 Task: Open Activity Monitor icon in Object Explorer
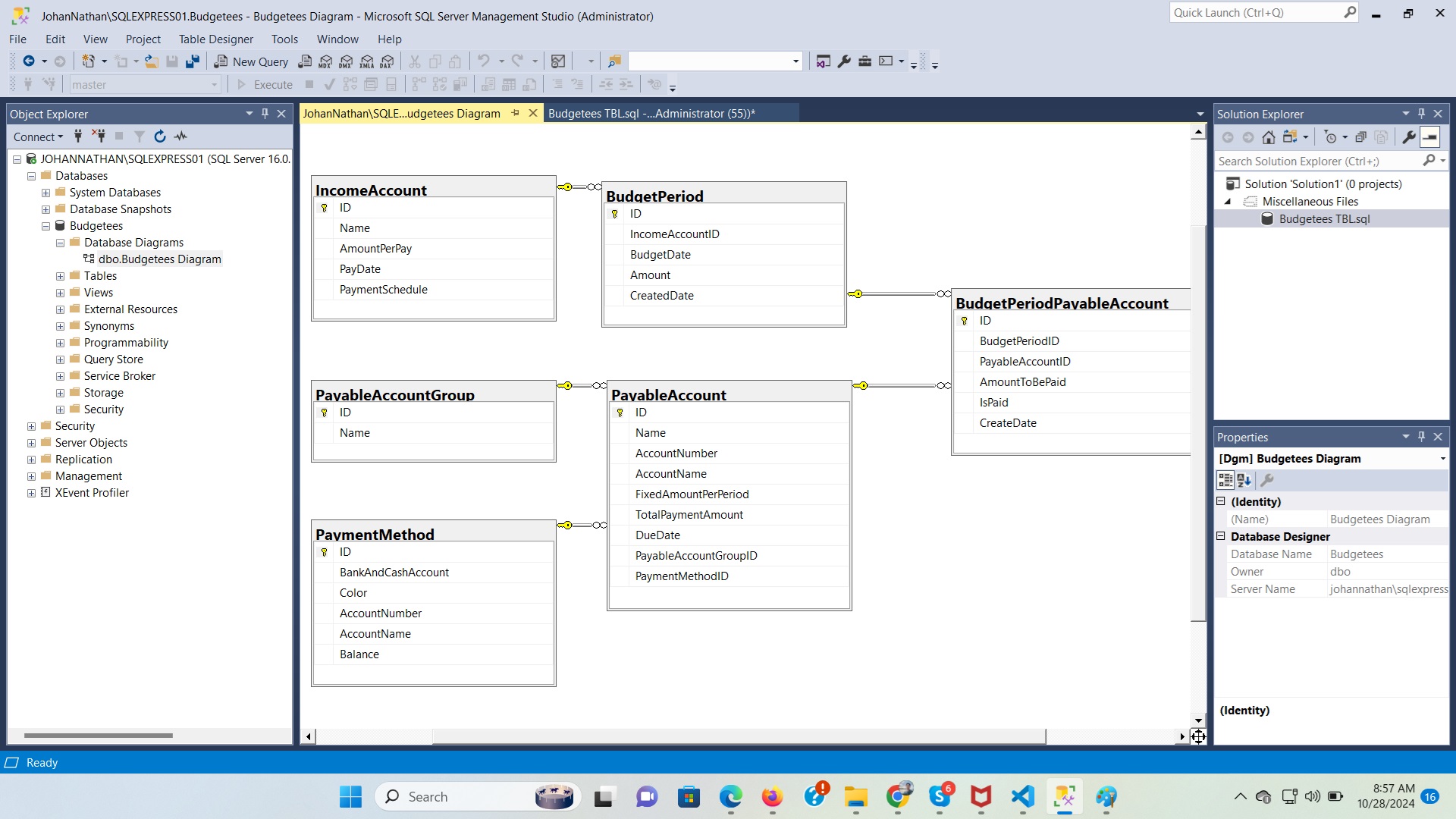click(x=180, y=136)
